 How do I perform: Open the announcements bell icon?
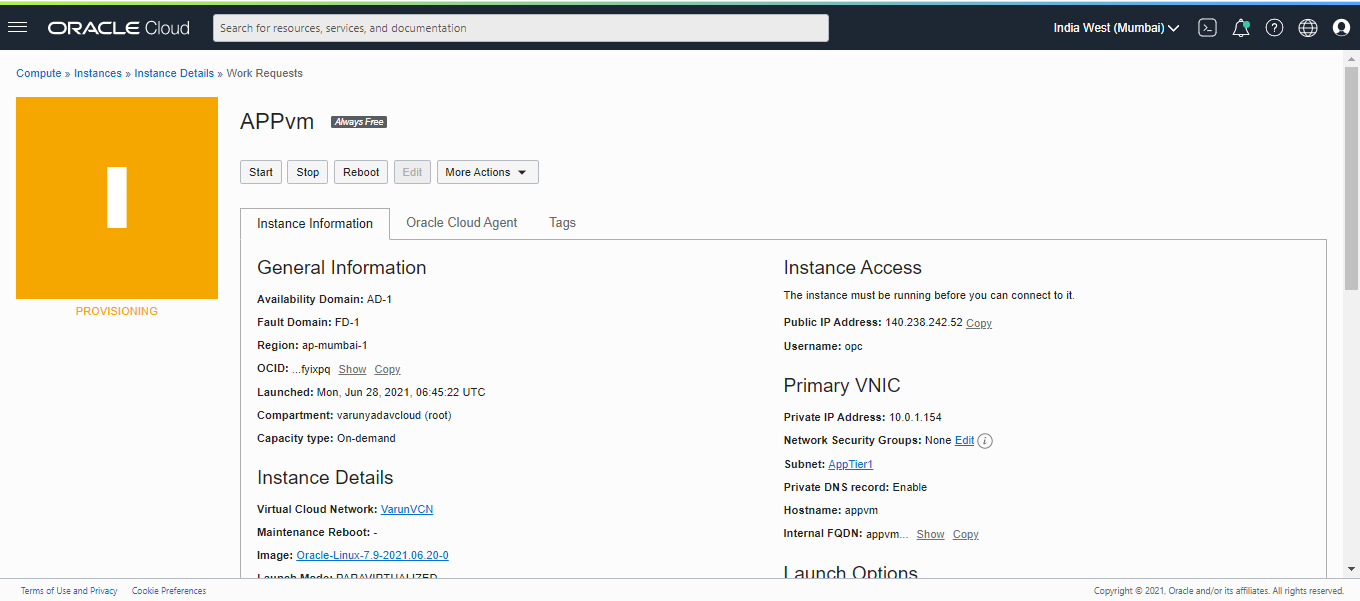click(x=1241, y=28)
